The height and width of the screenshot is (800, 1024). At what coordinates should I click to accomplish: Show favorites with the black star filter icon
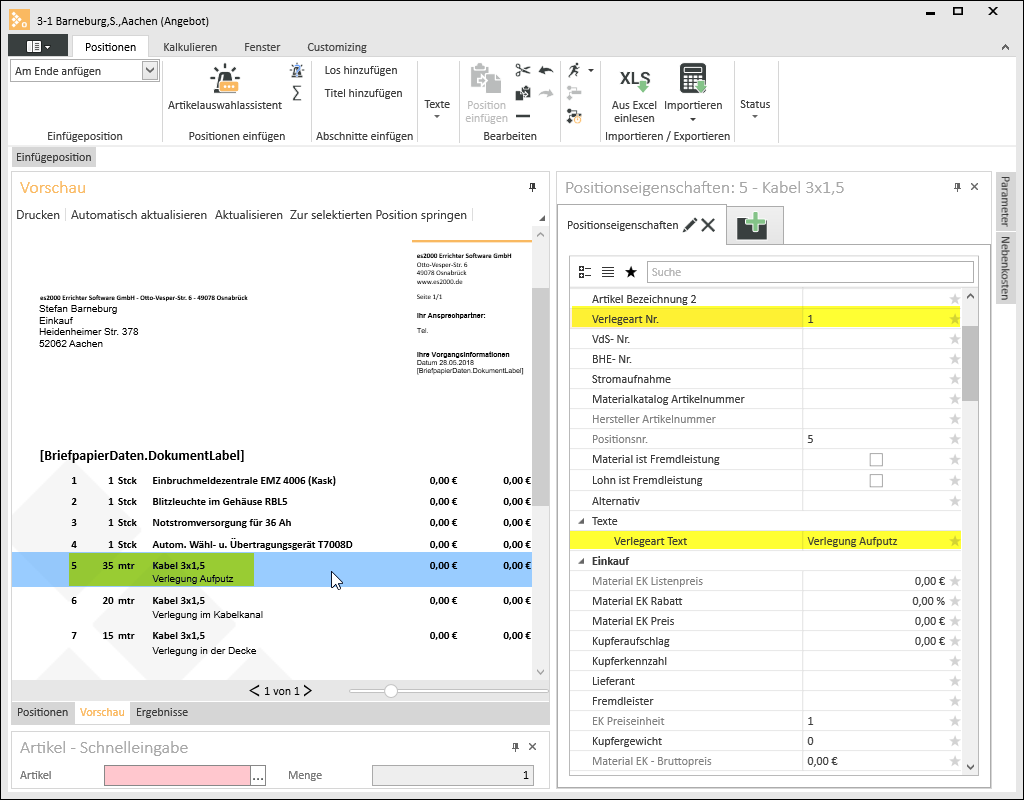click(x=631, y=272)
